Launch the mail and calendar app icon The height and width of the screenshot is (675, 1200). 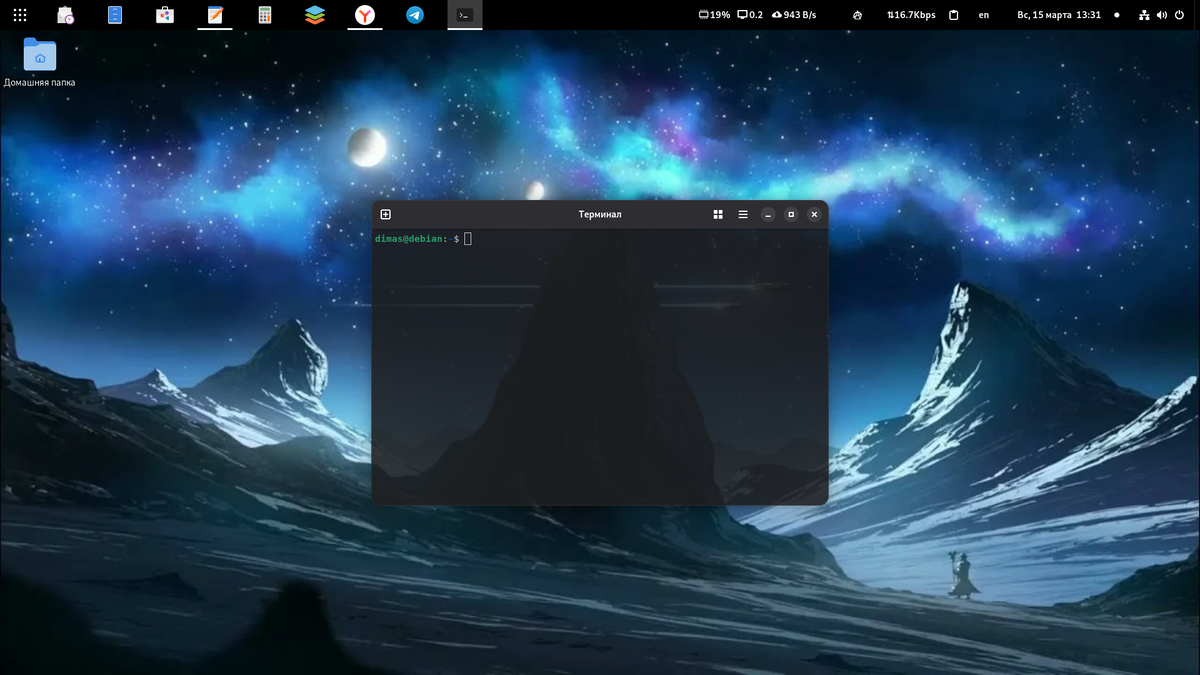(65, 15)
